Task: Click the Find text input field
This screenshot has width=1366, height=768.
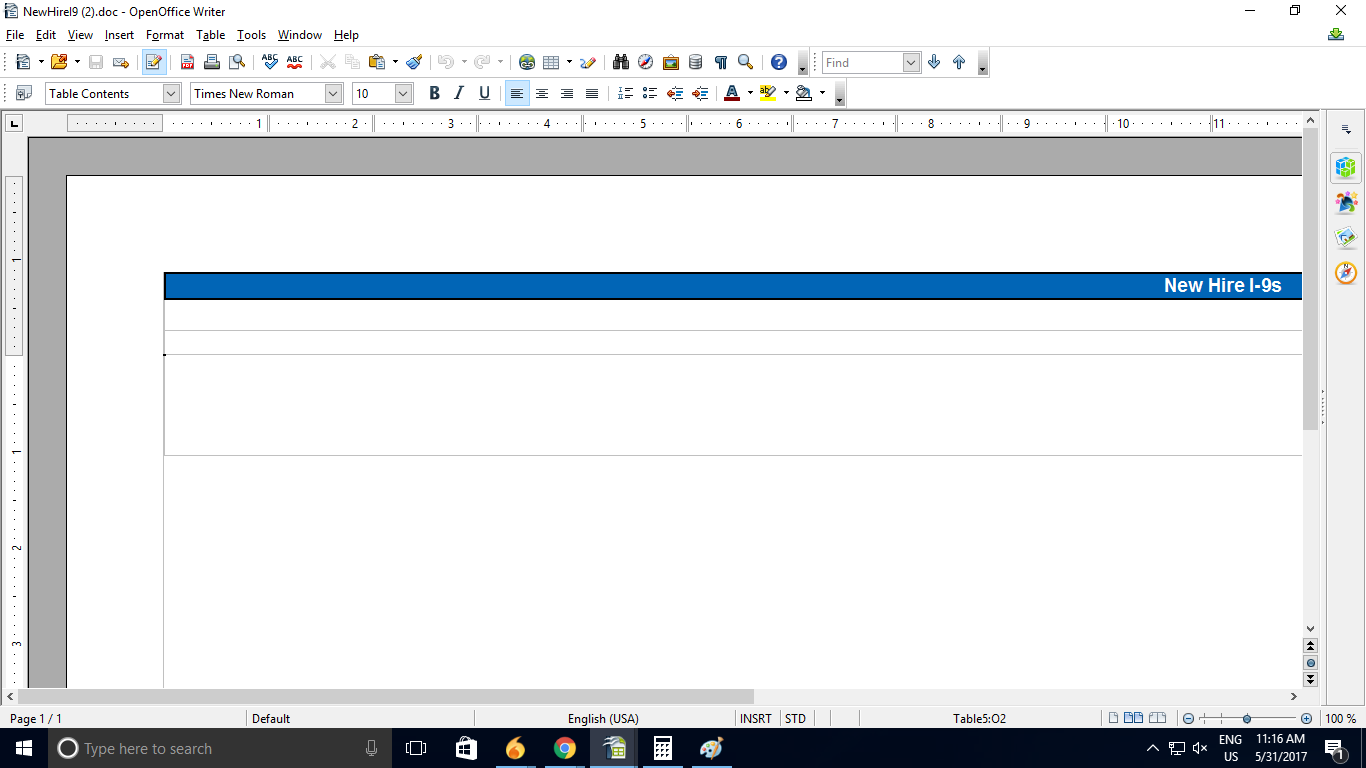Action: pyautogui.click(x=862, y=62)
